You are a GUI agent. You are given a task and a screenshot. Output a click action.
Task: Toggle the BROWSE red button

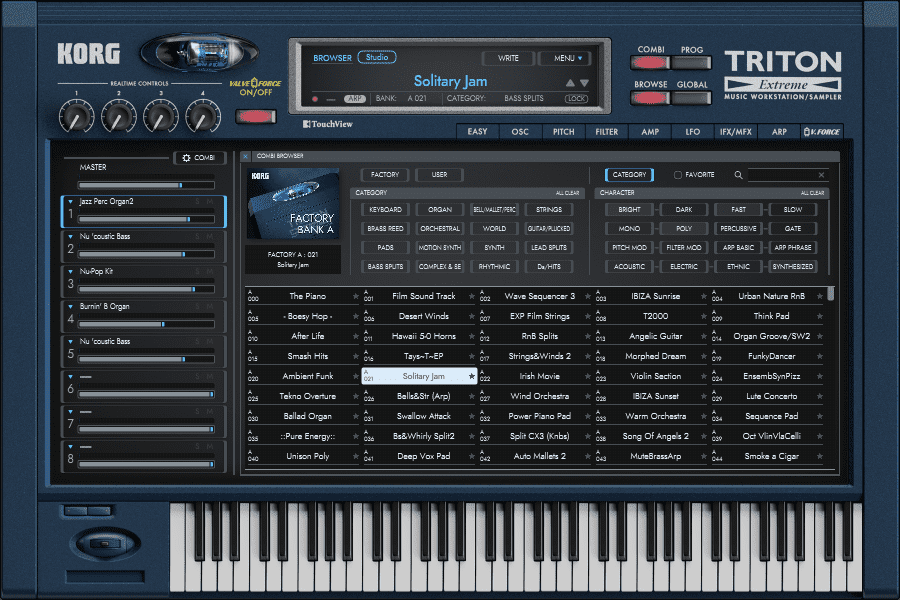[650, 98]
